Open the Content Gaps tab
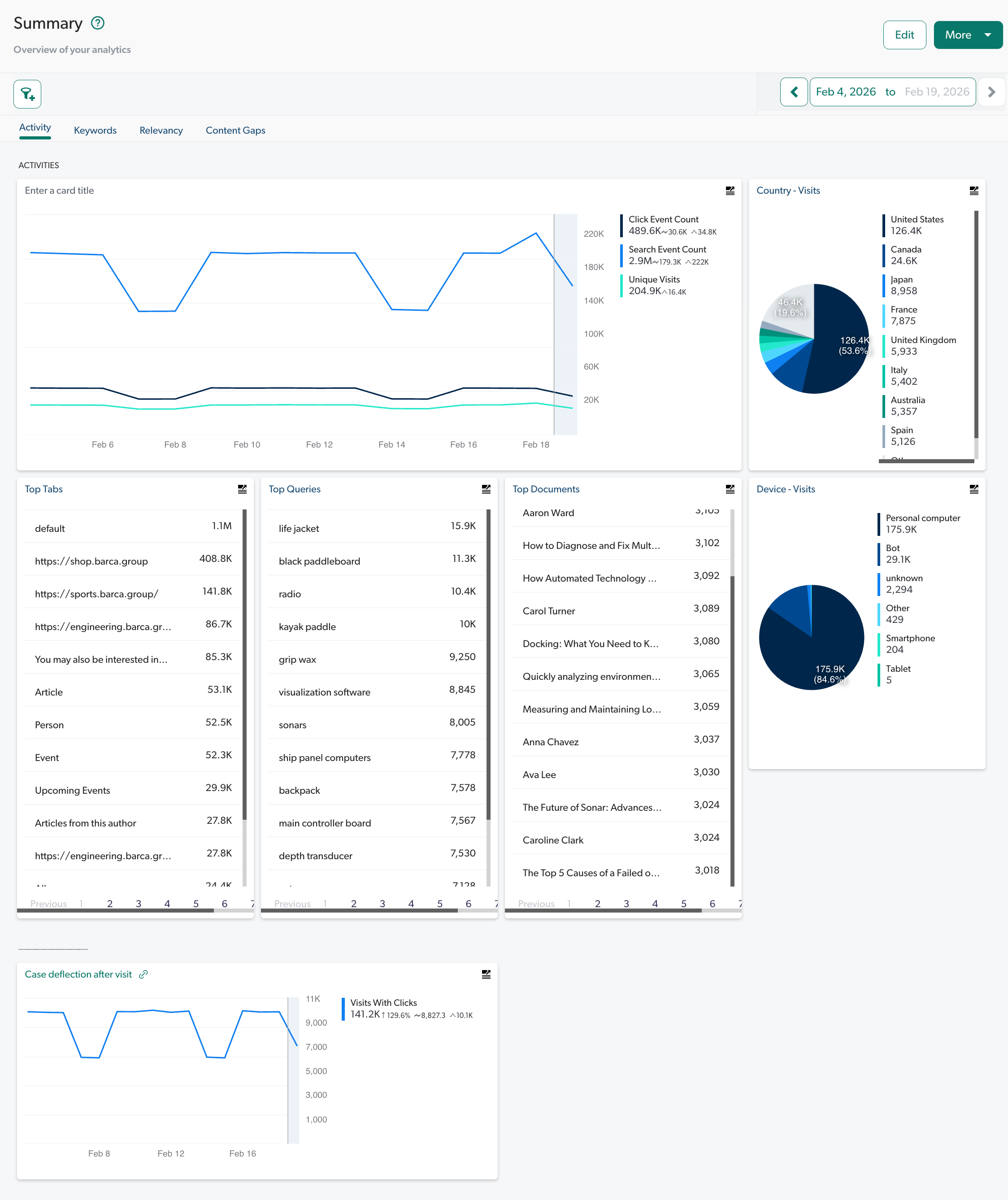The height and width of the screenshot is (1200, 1008). pyautogui.click(x=235, y=130)
